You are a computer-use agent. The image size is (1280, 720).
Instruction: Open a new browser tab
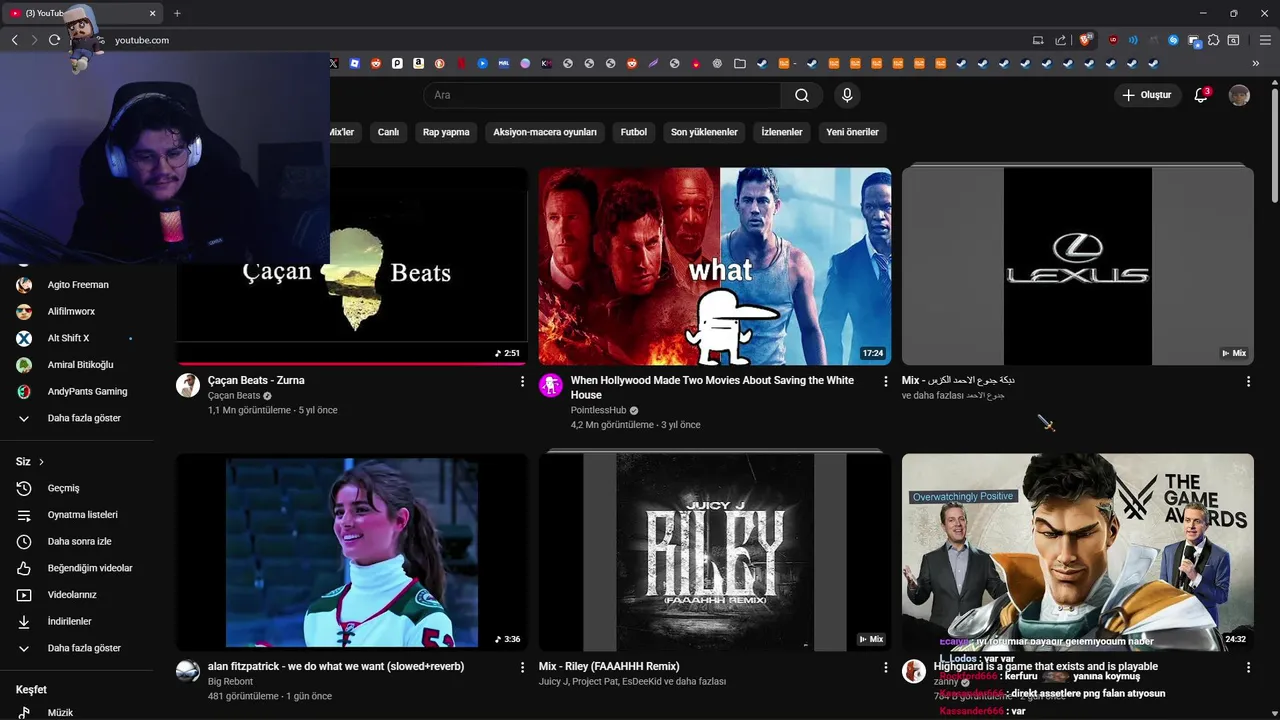tap(177, 13)
